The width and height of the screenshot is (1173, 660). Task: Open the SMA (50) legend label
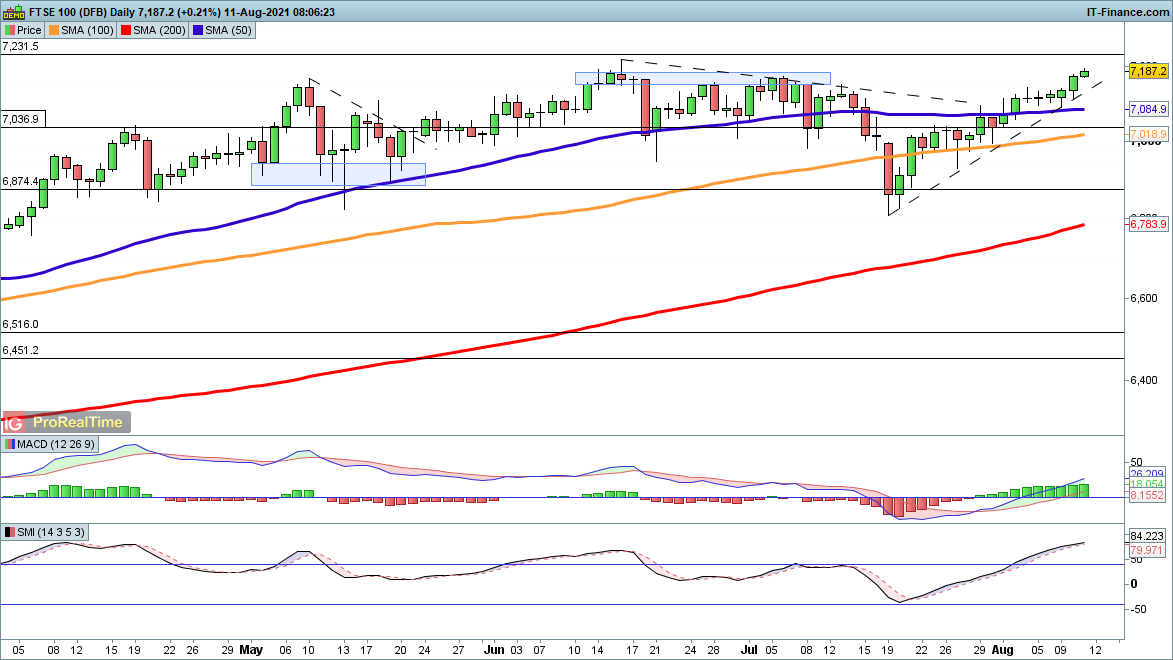tap(229, 30)
